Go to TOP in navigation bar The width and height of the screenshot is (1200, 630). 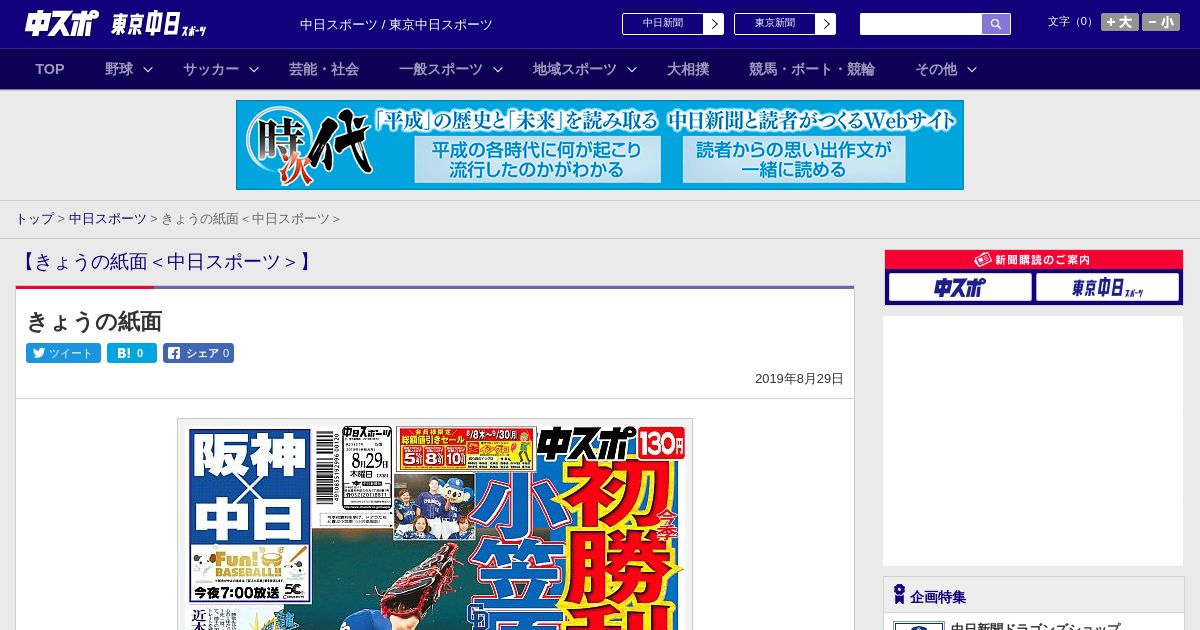[50, 69]
